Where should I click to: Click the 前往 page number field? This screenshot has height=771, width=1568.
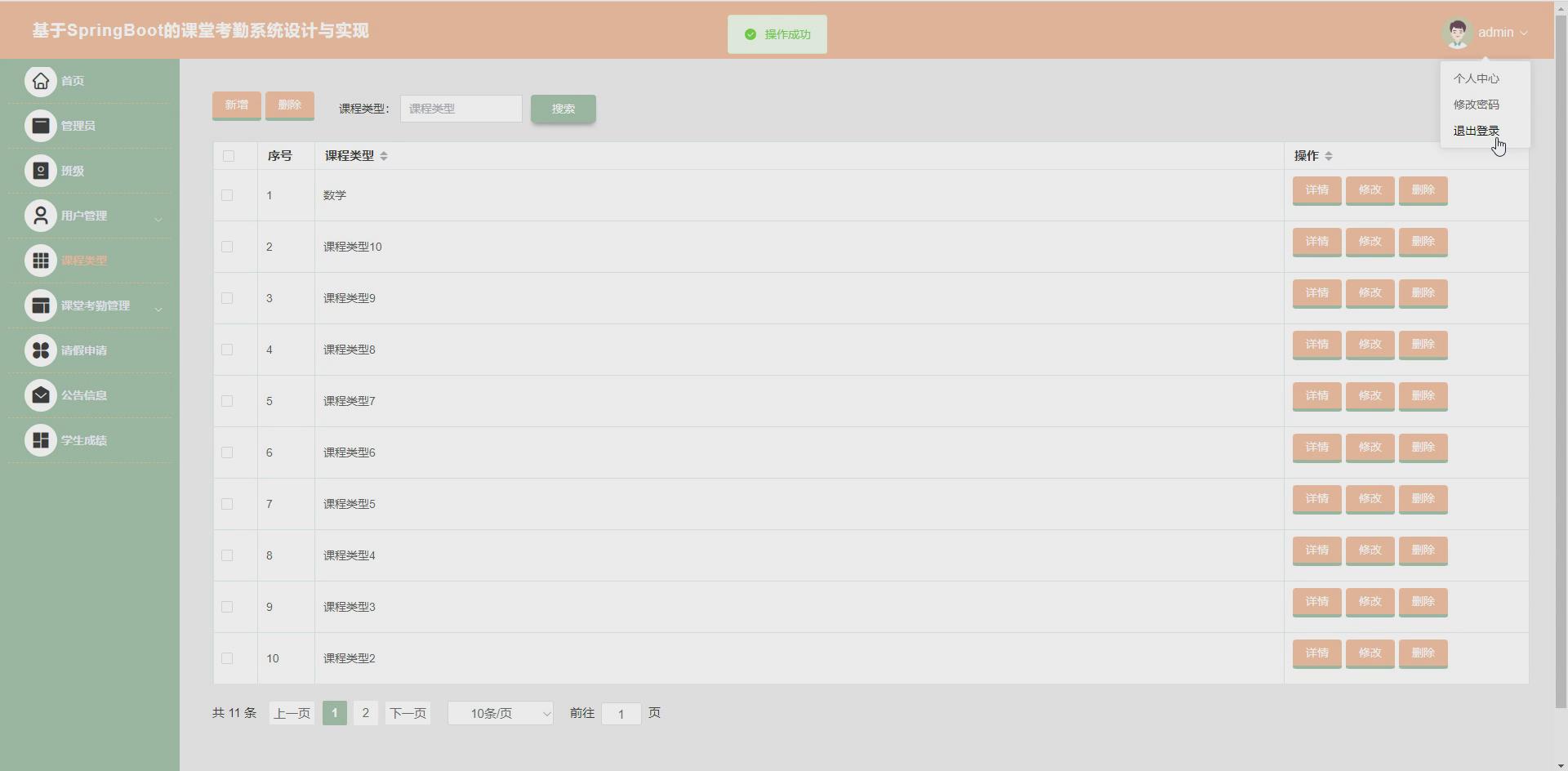pyautogui.click(x=621, y=714)
